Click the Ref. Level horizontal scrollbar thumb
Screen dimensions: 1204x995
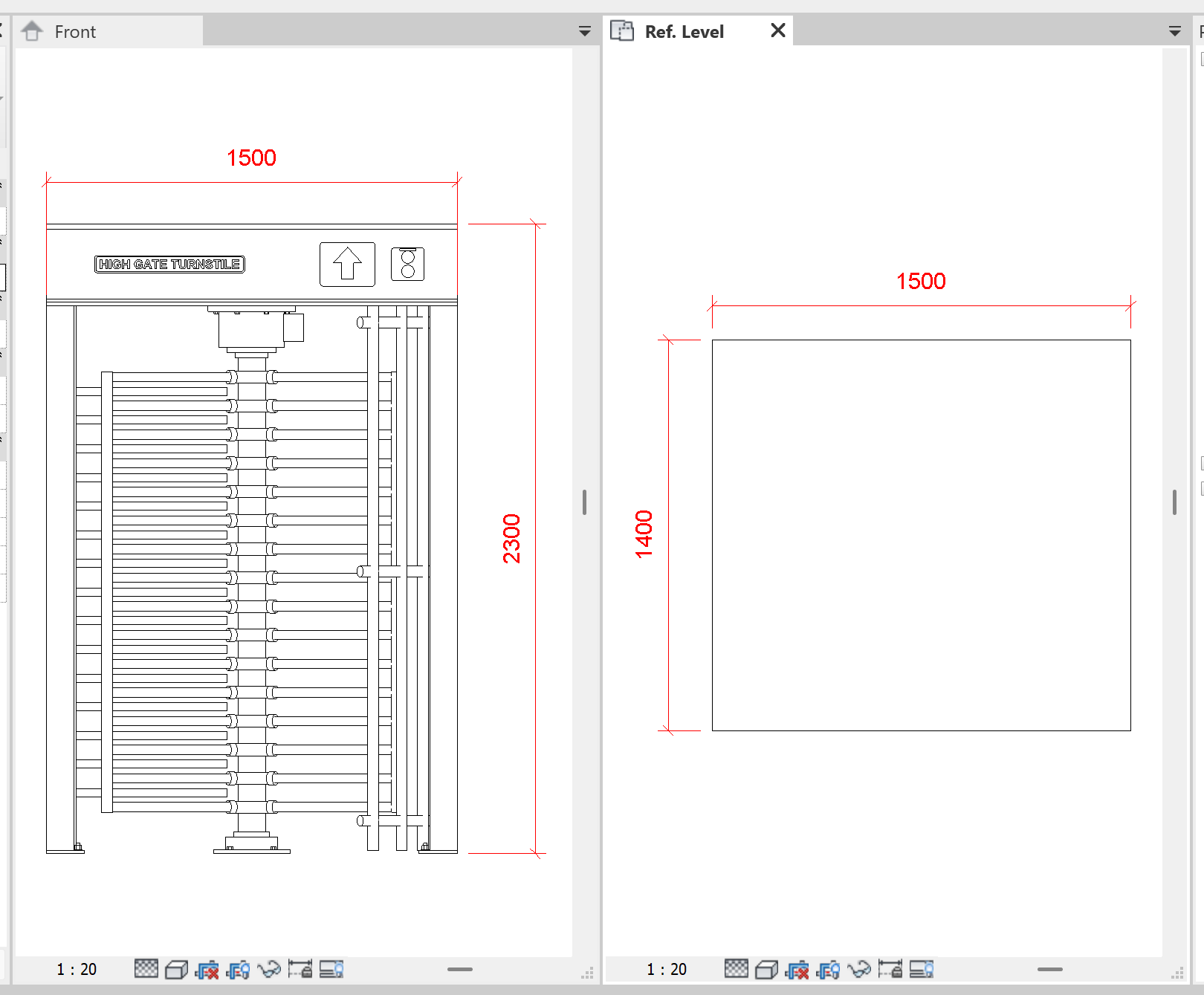(1050, 969)
